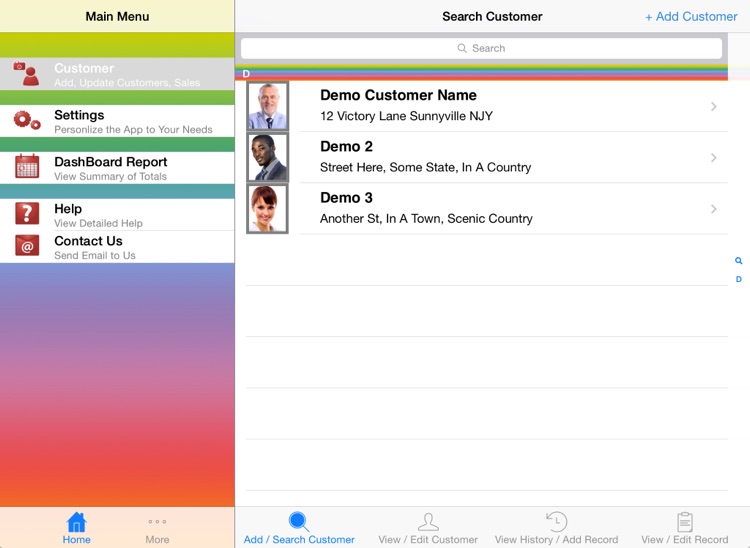
Task: Click 'Send Email to Us' subtitle
Action: tap(95, 255)
